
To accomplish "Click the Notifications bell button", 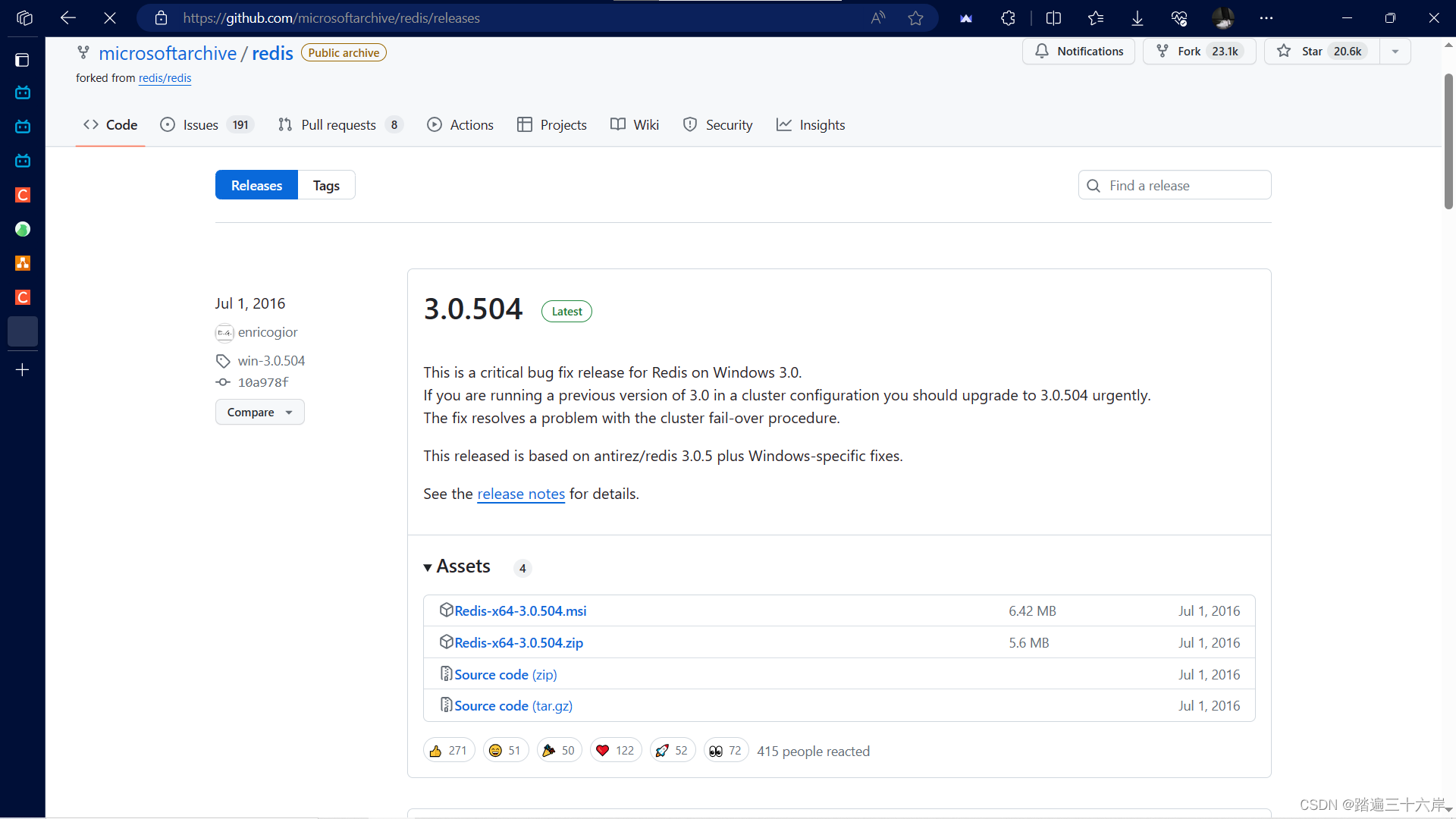I will 1078,51.
